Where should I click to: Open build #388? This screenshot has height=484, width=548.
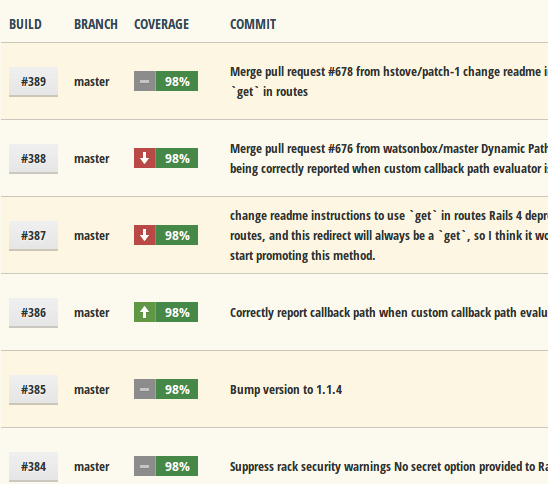(x=34, y=159)
